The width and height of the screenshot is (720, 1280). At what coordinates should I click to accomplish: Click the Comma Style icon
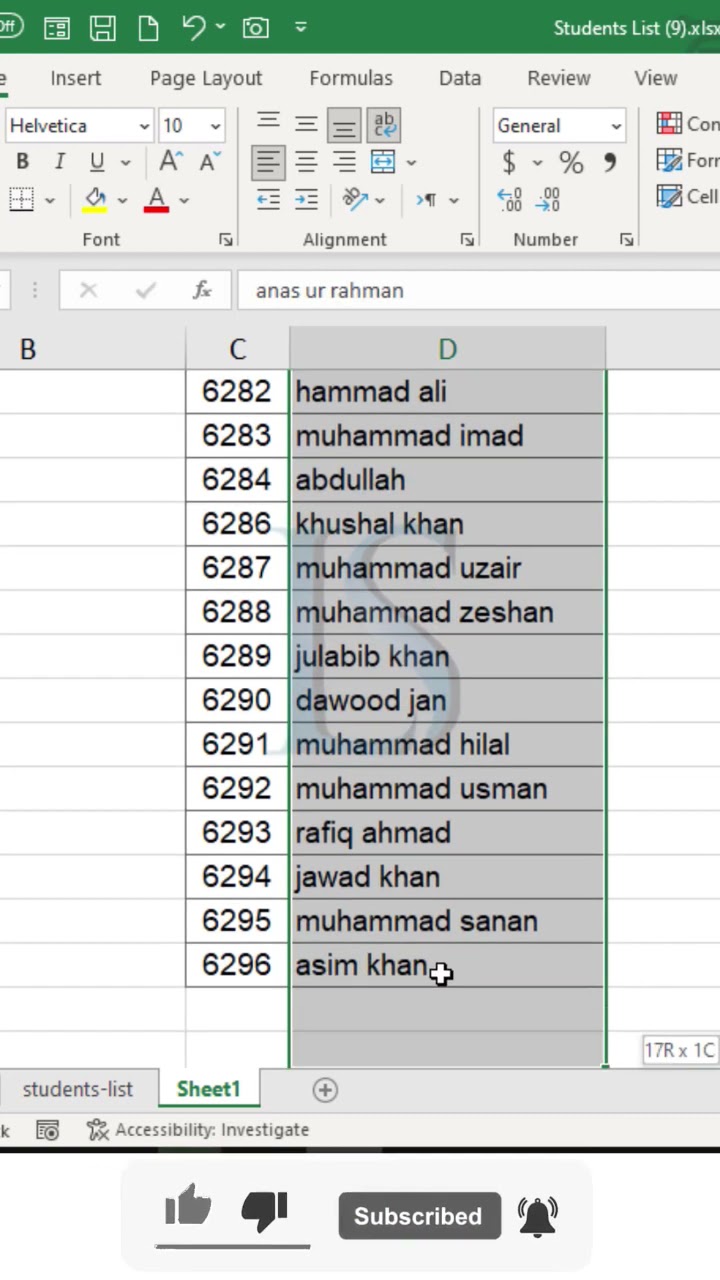(609, 162)
